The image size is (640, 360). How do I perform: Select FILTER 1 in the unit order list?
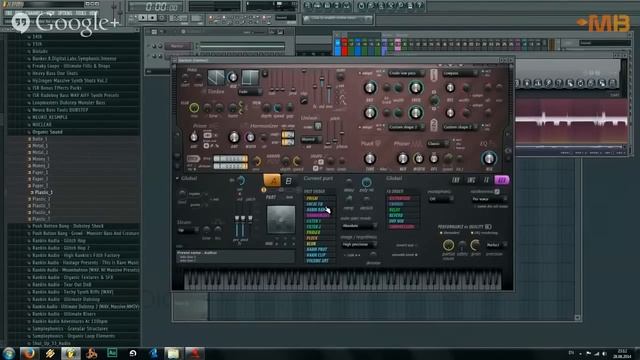(320, 221)
